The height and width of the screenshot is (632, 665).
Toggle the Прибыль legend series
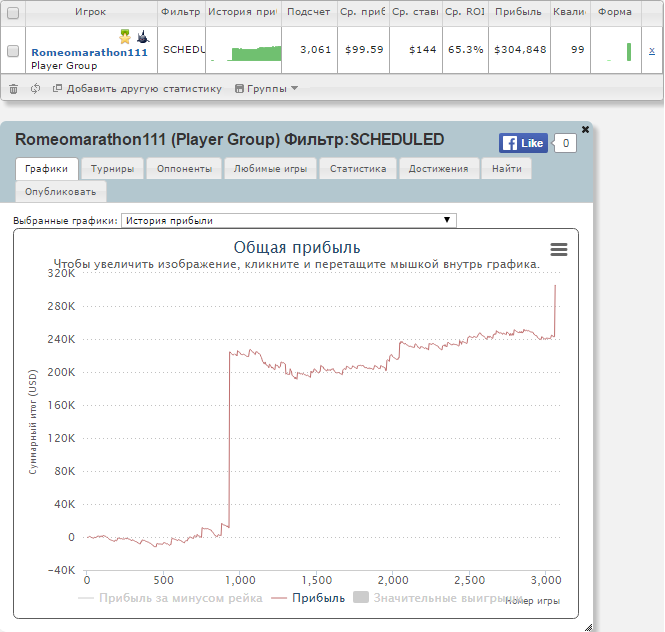(x=319, y=598)
